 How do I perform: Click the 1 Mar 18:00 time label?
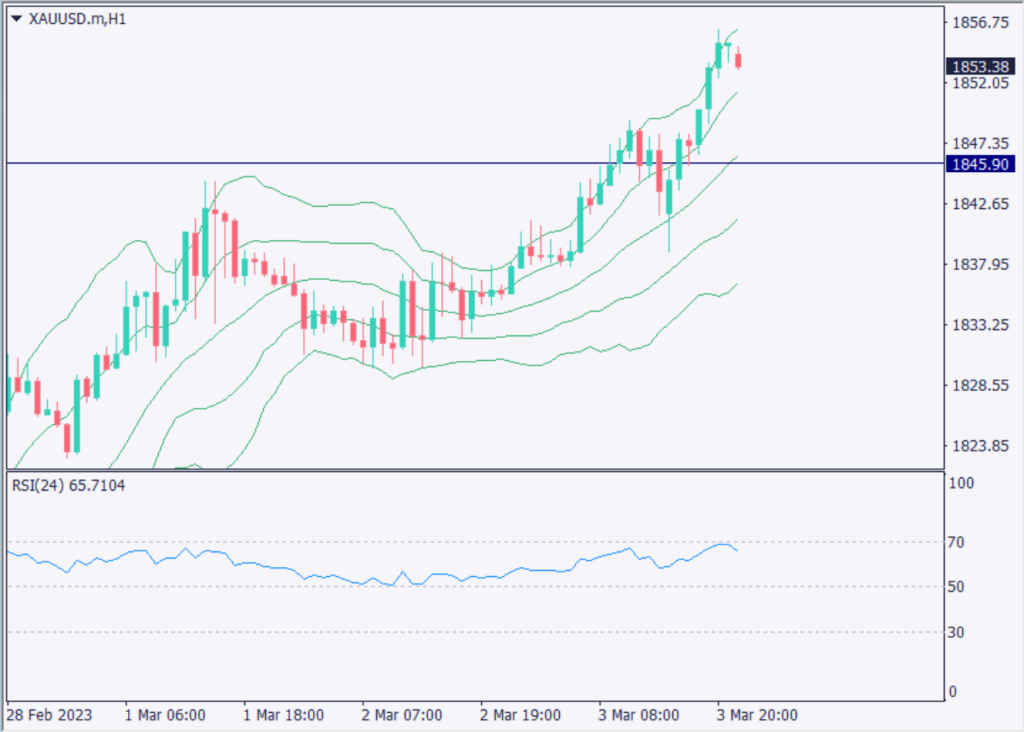[x=283, y=716]
